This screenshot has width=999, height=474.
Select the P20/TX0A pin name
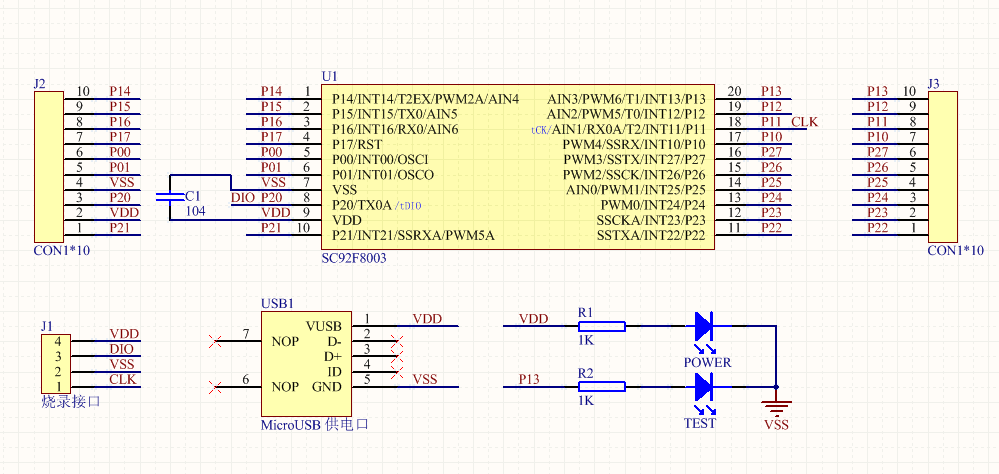(x=361, y=205)
